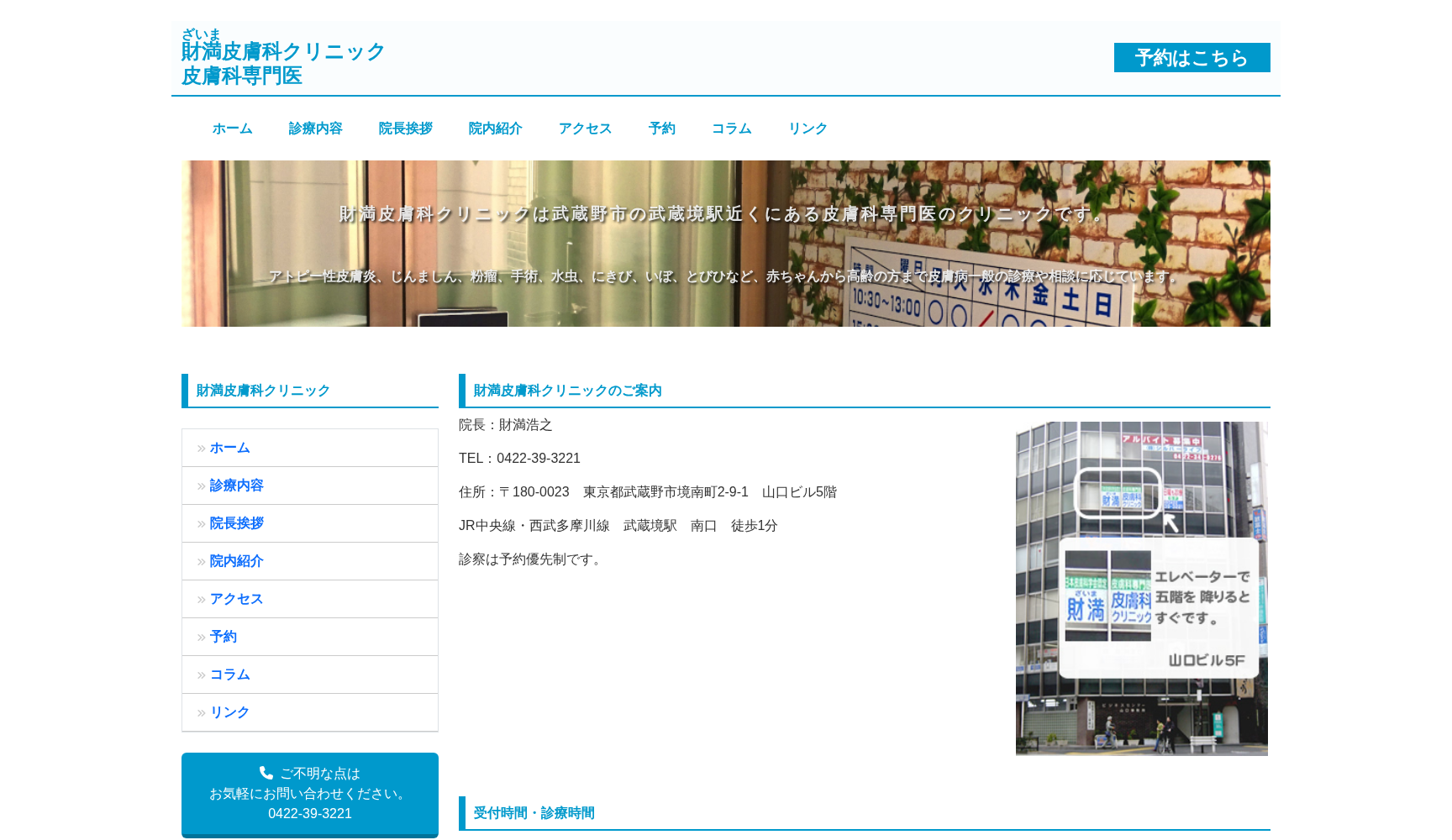Image resolution: width=1452 pixels, height=840 pixels.
Task: Click 予約 in the left sidebar menu
Action: tap(223, 637)
